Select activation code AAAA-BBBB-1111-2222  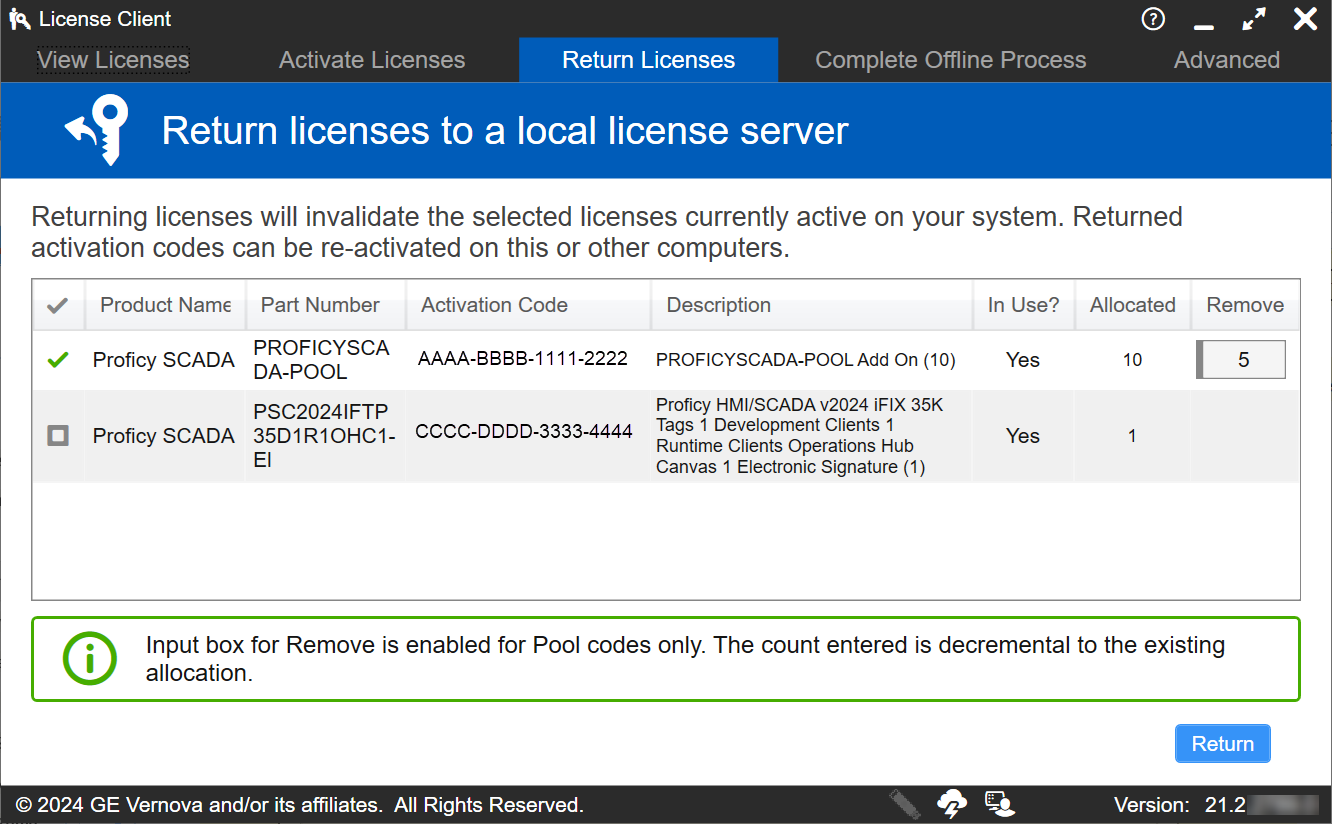pos(523,358)
